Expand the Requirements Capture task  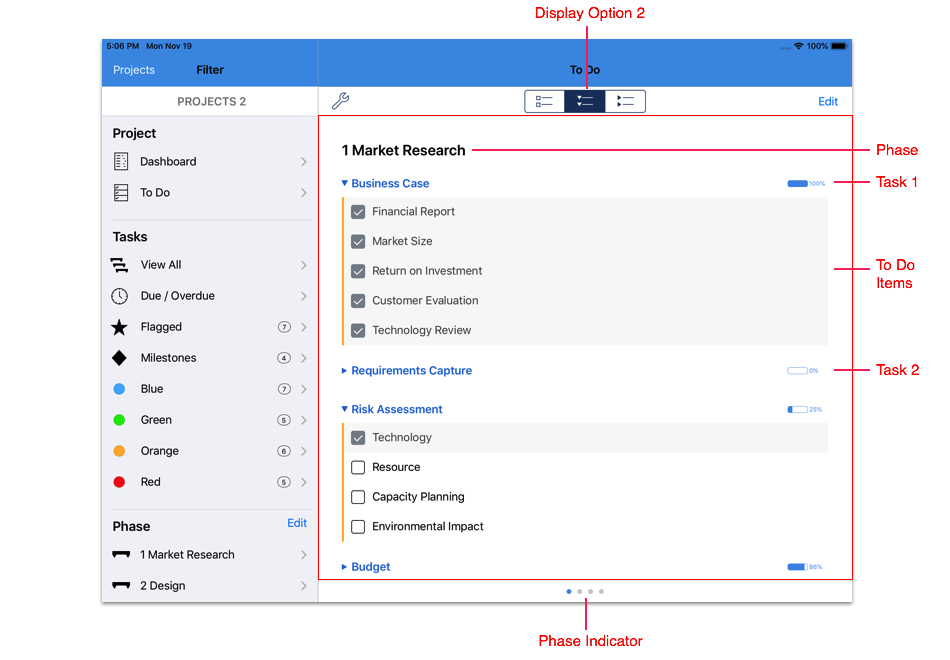(345, 371)
